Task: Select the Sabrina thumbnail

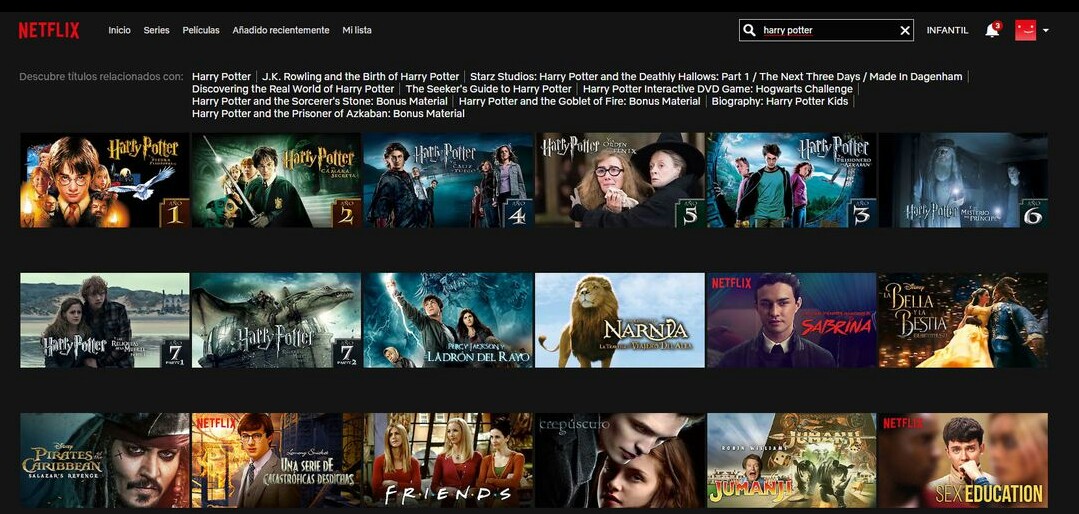Action: click(791, 321)
